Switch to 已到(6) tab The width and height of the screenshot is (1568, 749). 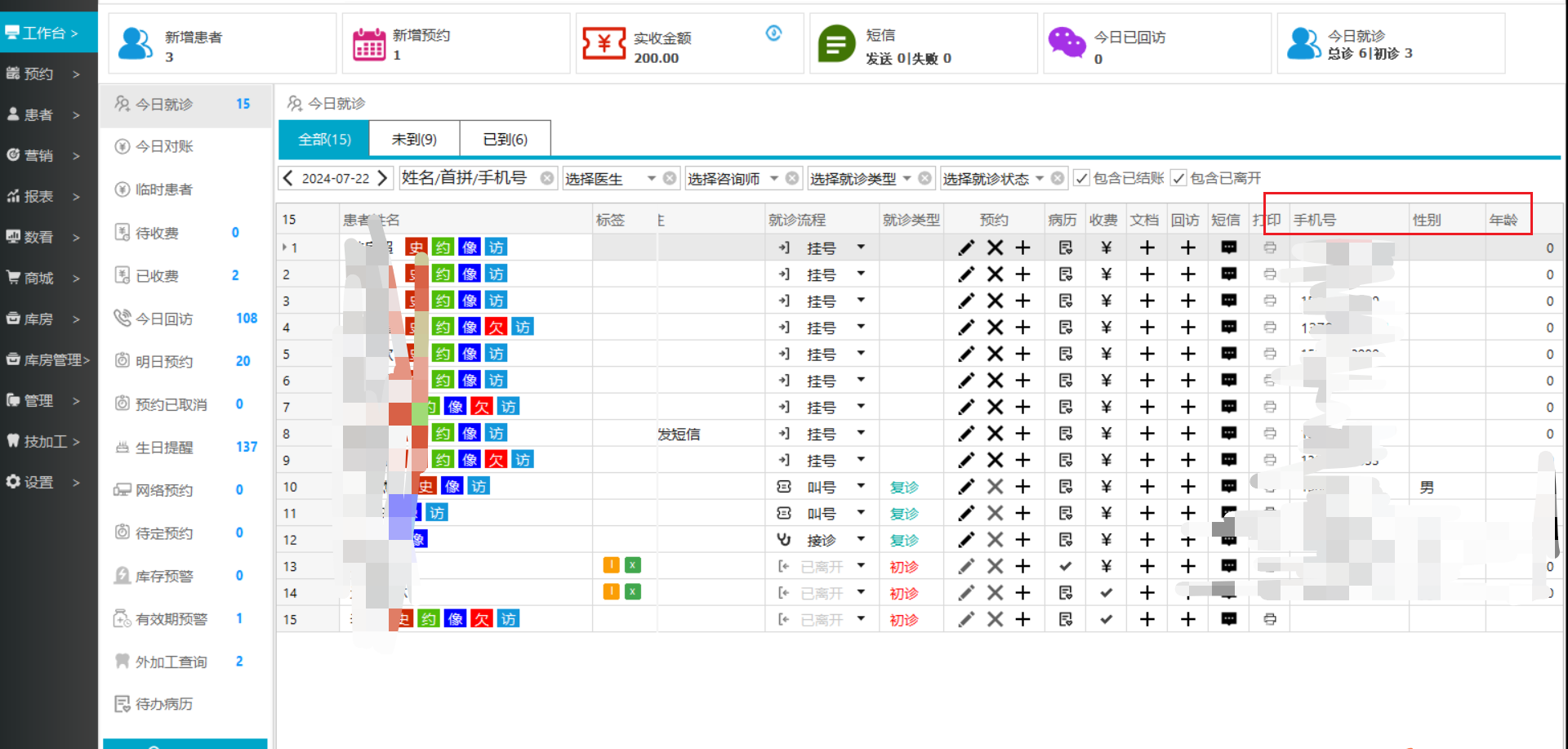coord(505,139)
